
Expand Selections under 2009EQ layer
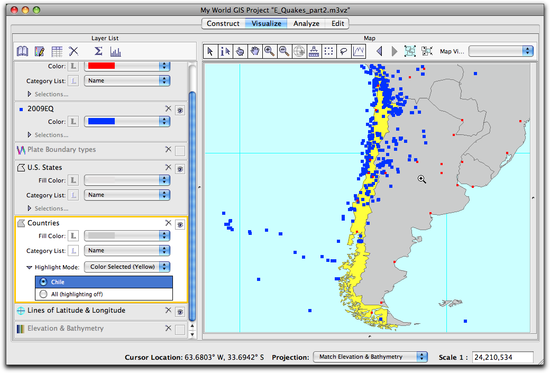[29, 135]
